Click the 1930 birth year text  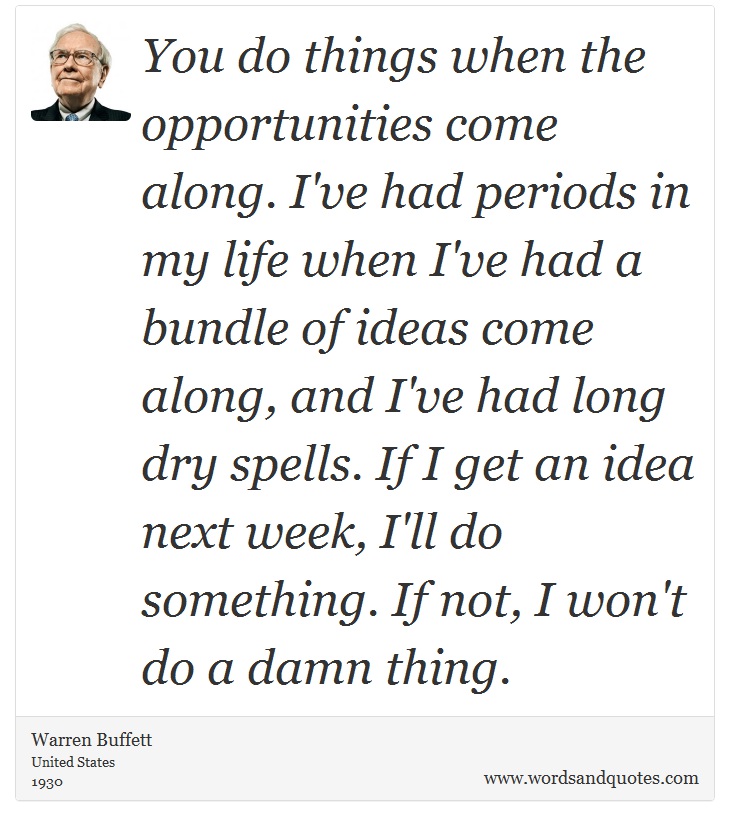tap(47, 782)
